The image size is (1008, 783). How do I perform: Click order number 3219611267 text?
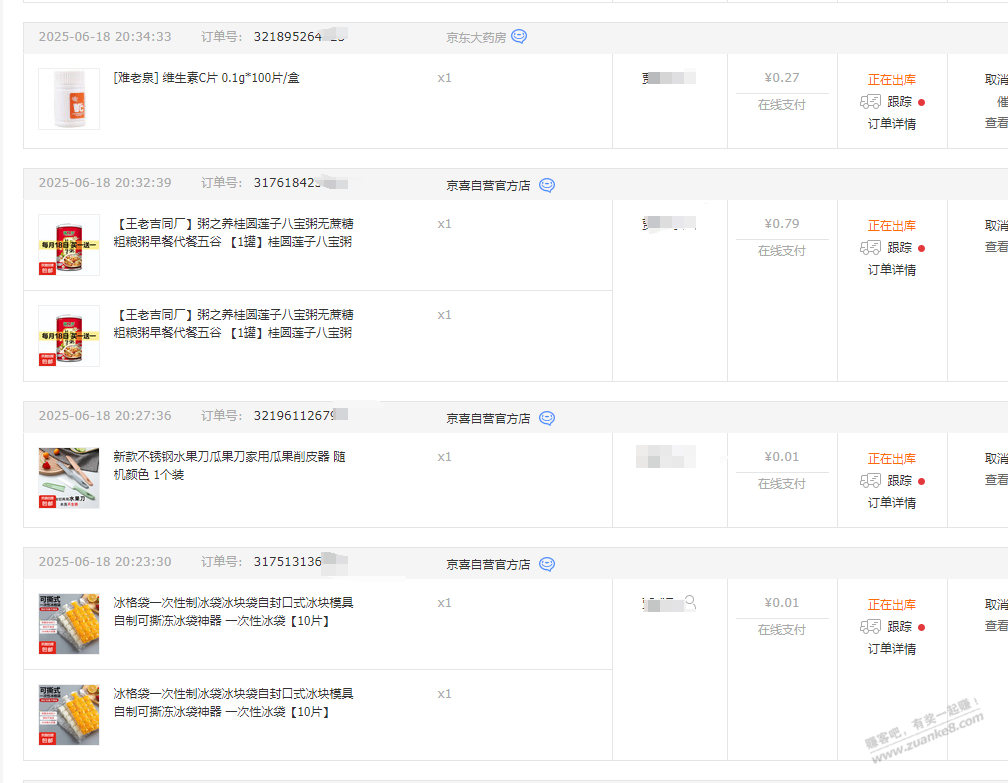[294, 415]
